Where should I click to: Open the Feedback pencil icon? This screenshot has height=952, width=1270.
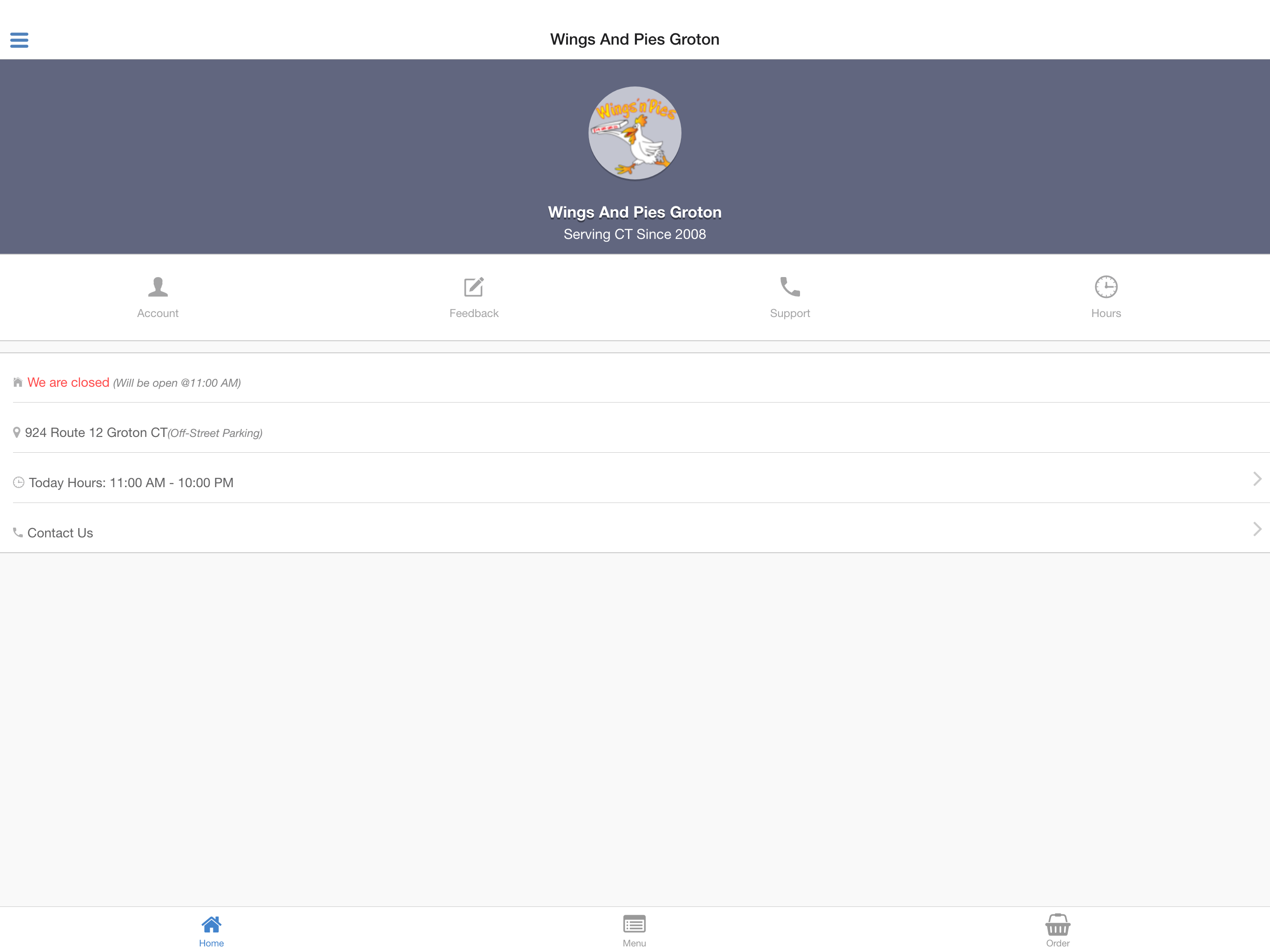click(474, 286)
